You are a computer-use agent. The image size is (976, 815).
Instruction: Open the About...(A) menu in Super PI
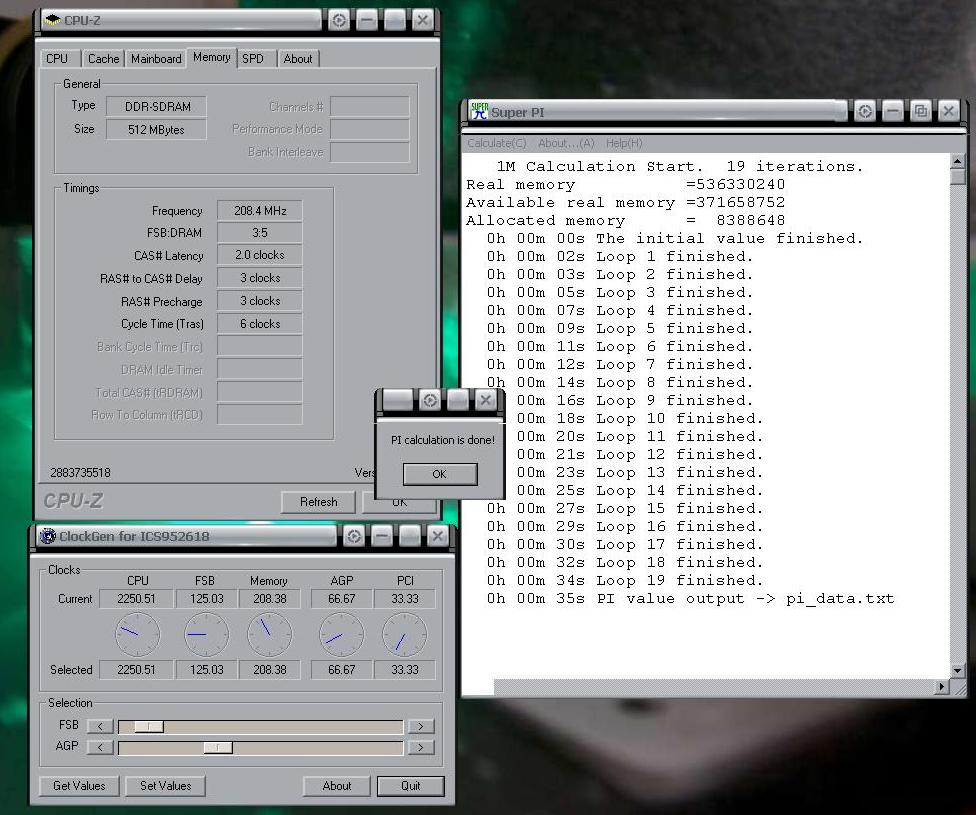pos(566,143)
